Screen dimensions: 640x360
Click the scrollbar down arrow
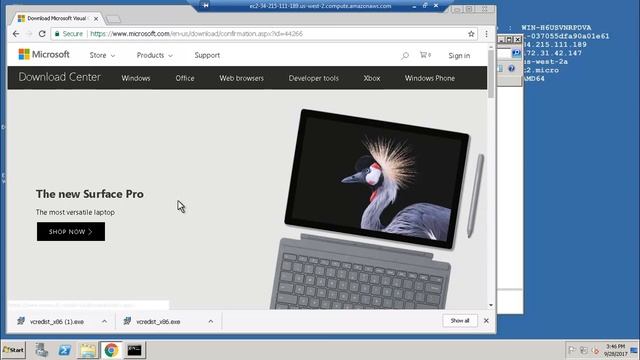pyautogui.click(x=491, y=305)
